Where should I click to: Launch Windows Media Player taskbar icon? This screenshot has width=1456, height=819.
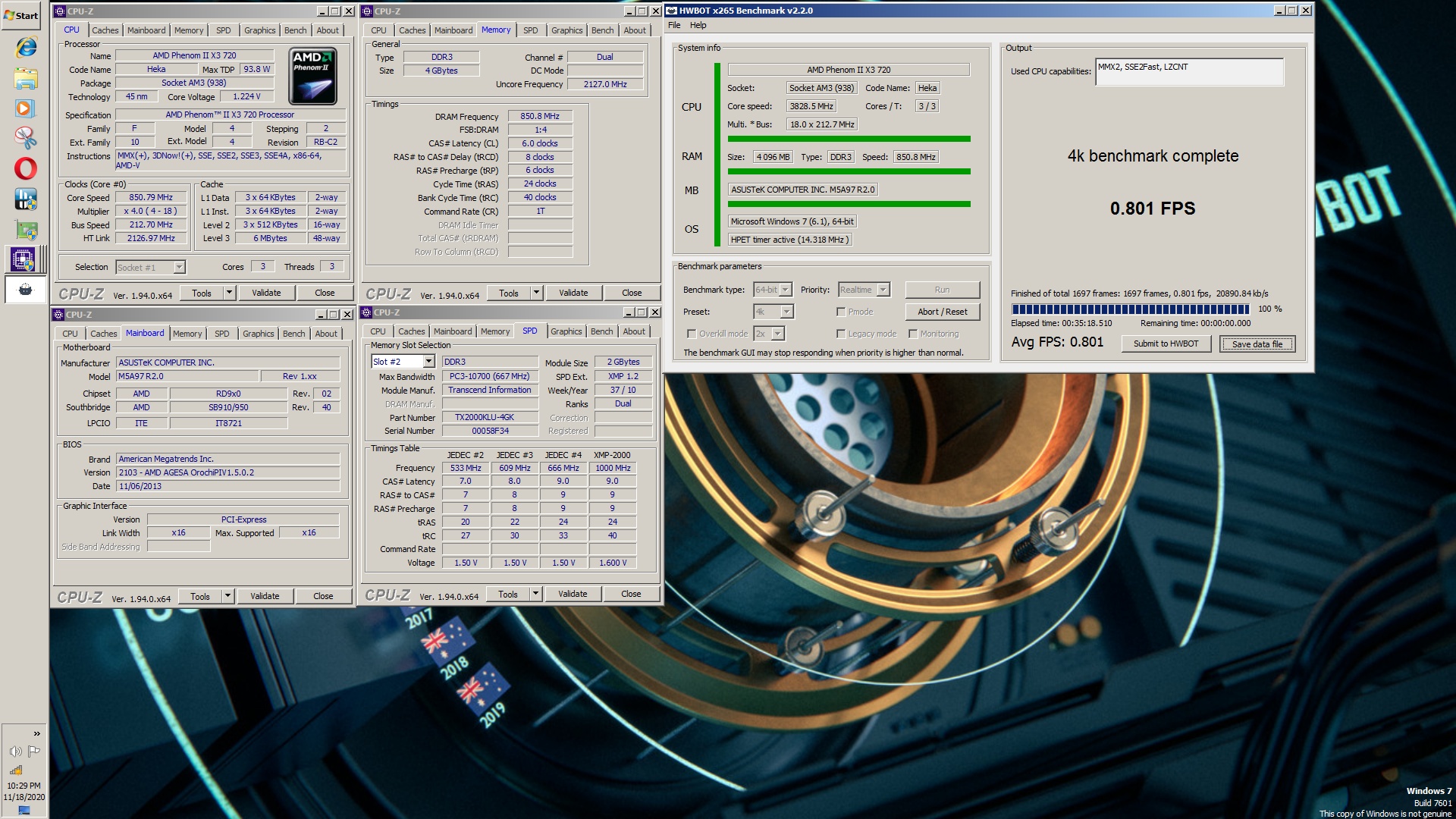click(x=25, y=108)
